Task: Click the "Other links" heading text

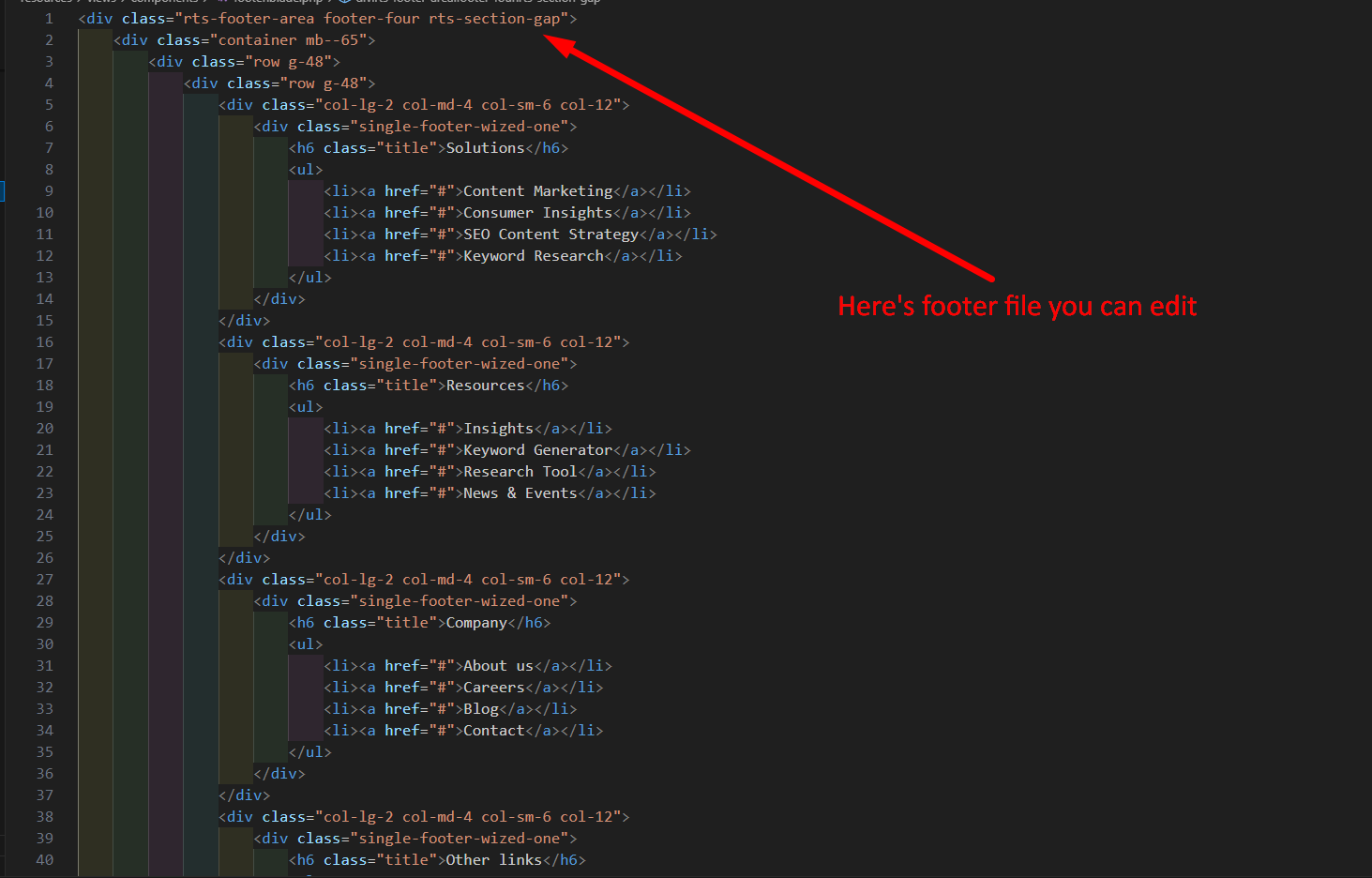Action: [493, 860]
